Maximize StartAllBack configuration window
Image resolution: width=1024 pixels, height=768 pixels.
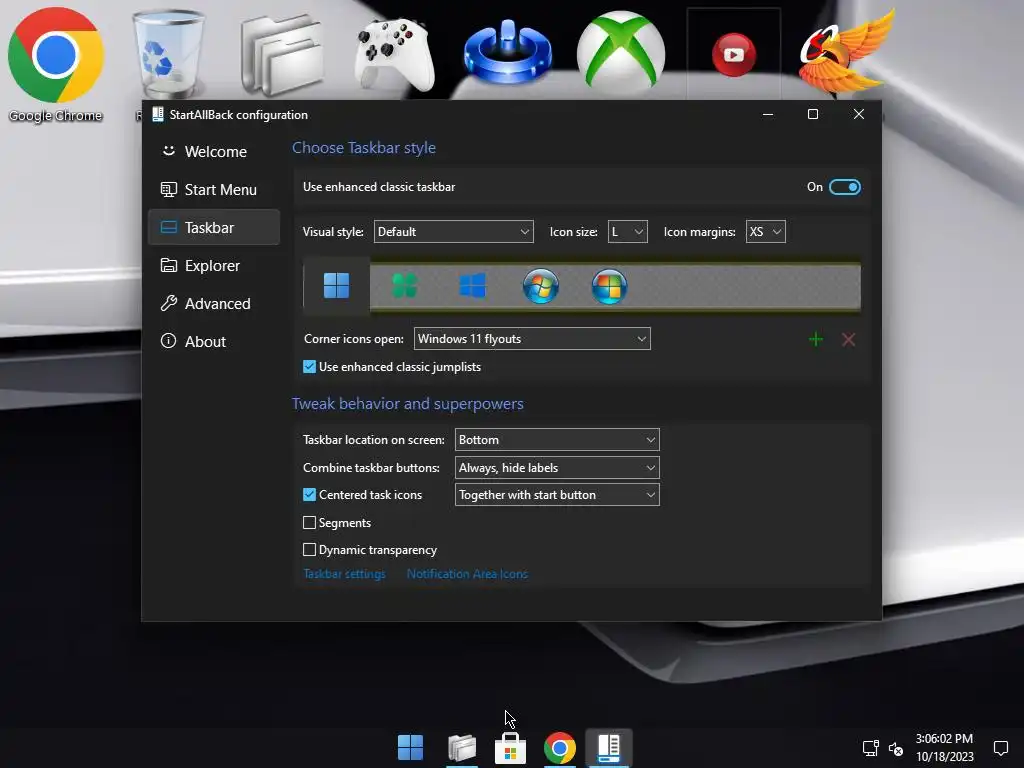coord(813,114)
